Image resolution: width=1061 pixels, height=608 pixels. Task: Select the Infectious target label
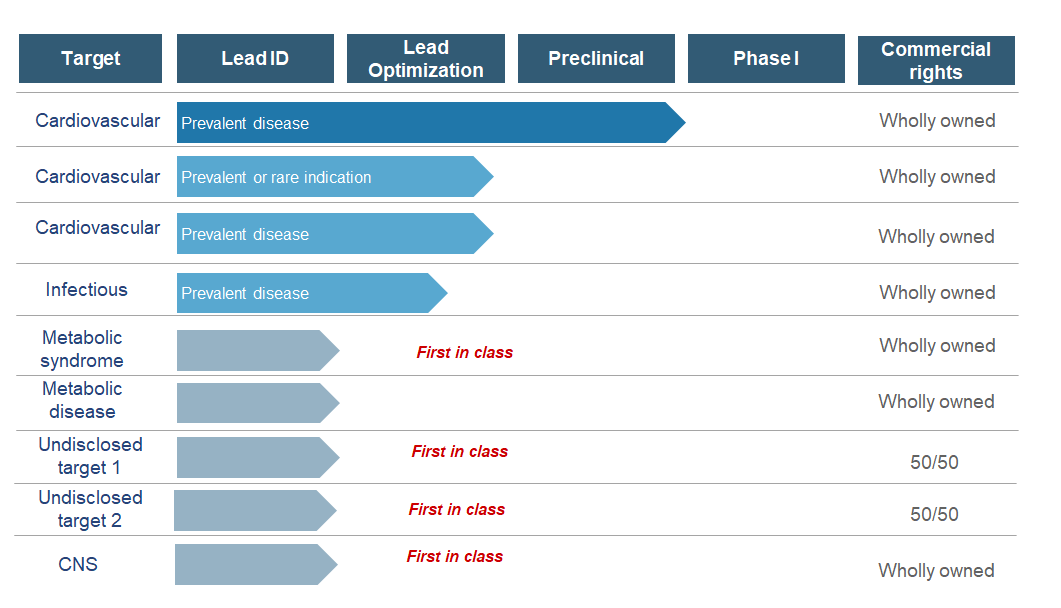tap(87, 290)
